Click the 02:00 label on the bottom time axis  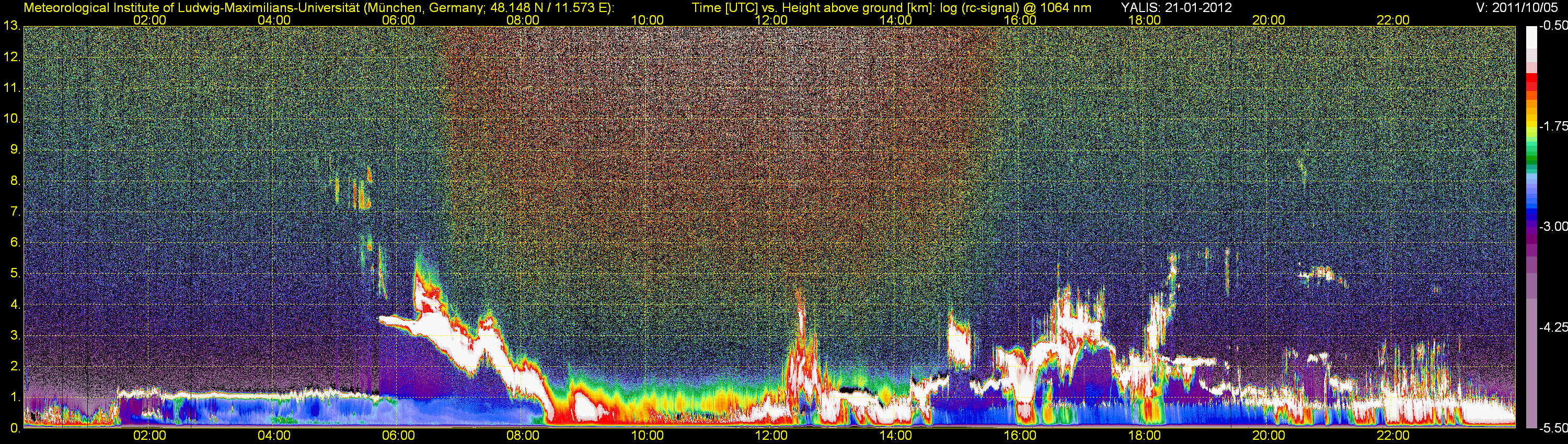point(149,436)
